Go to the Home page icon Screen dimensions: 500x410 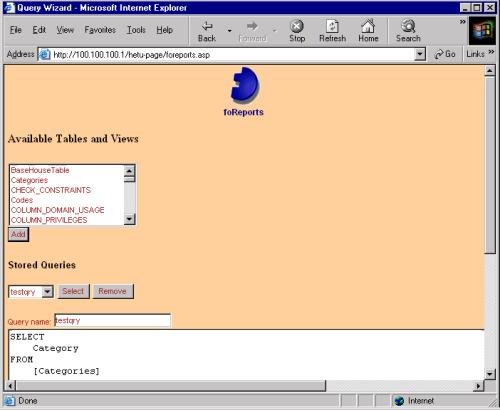(368, 26)
